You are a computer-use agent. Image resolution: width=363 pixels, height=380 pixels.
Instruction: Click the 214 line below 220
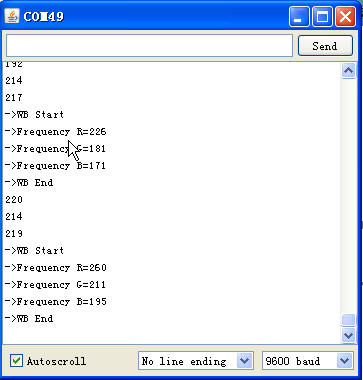[14, 217]
